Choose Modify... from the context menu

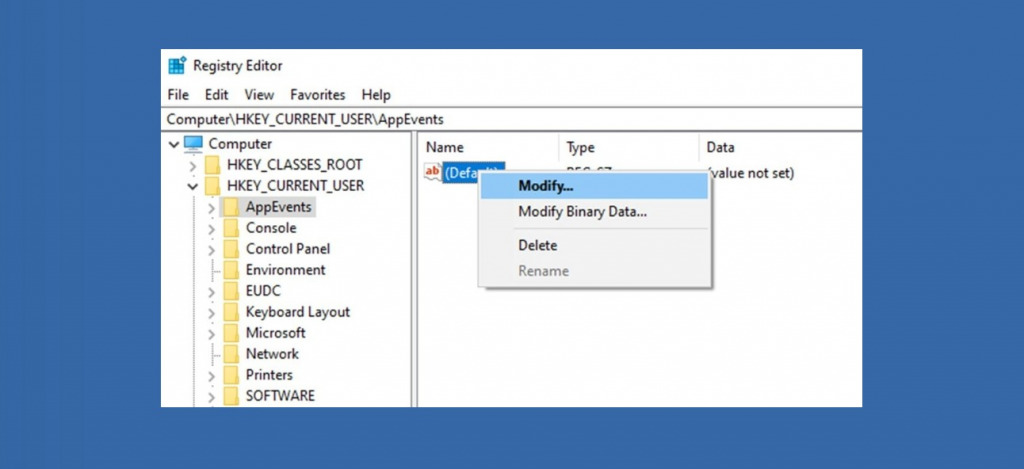click(545, 186)
